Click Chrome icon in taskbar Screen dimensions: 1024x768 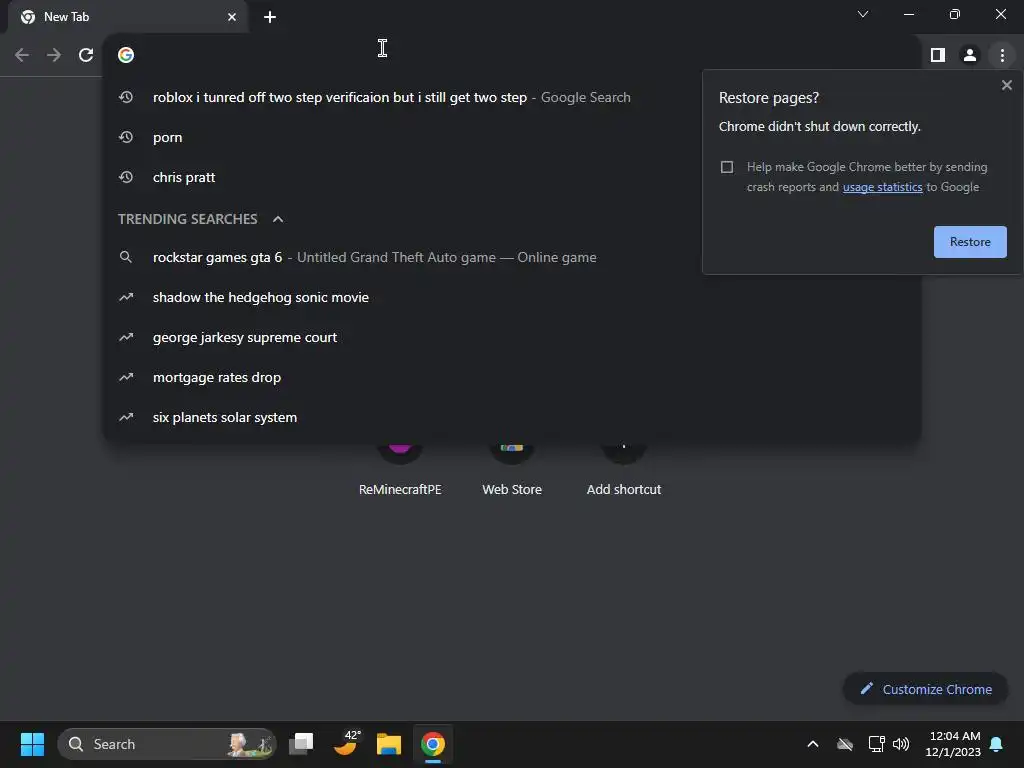pos(432,744)
